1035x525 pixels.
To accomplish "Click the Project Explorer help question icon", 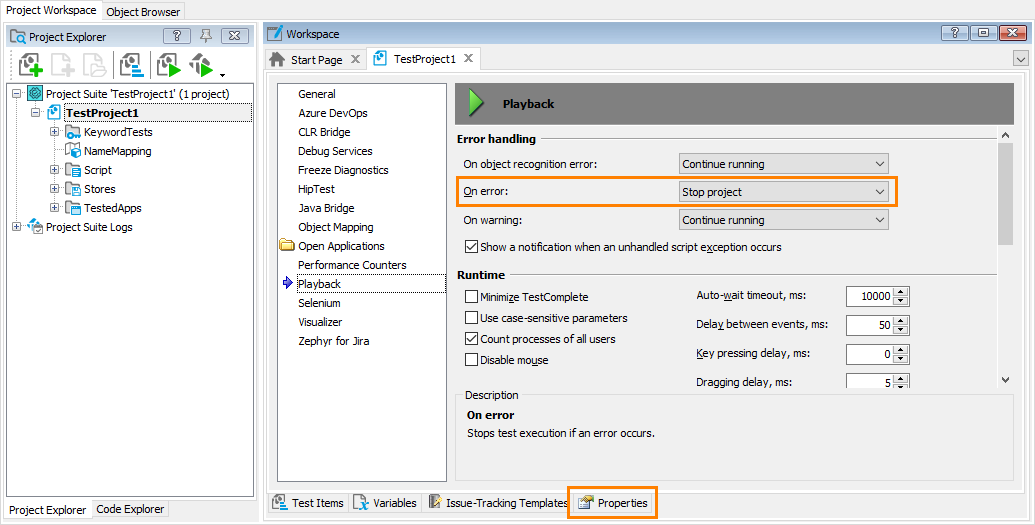I will tap(176, 36).
